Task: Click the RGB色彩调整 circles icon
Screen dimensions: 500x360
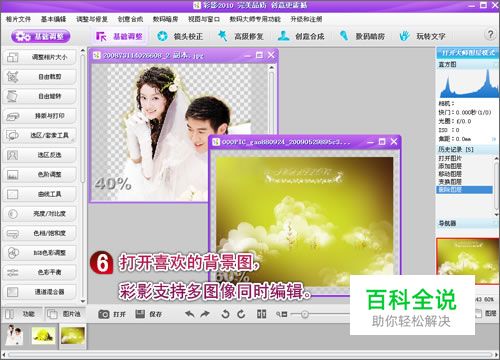Action: pos(13,253)
